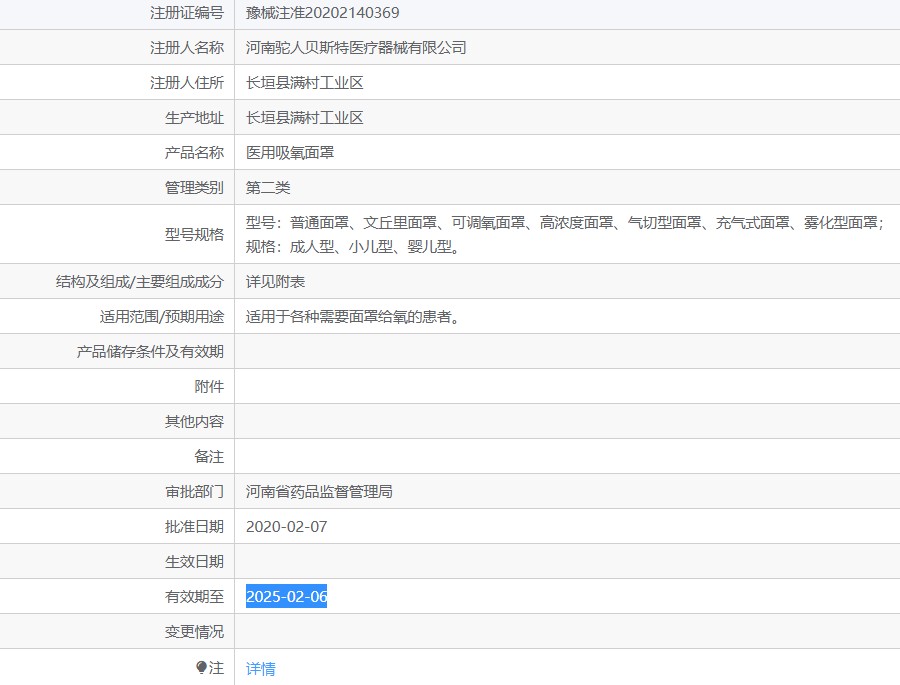Click 长垣县满村工业区 in the 注册人住所 row
Image resolution: width=900 pixels, height=685 pixels.
tap(305, 83)
